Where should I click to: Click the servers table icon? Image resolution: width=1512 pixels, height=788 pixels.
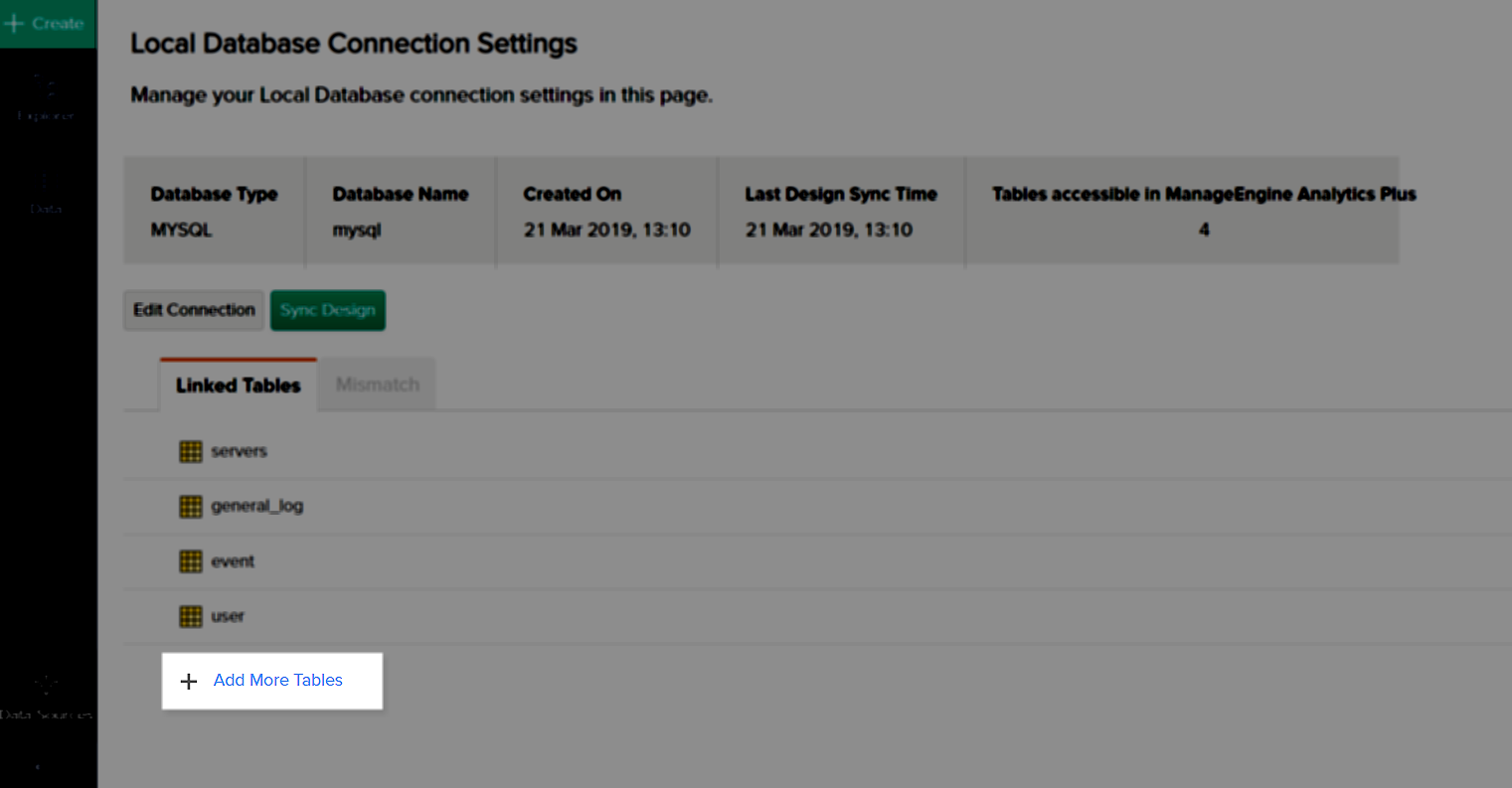click(x=190, y=452)
